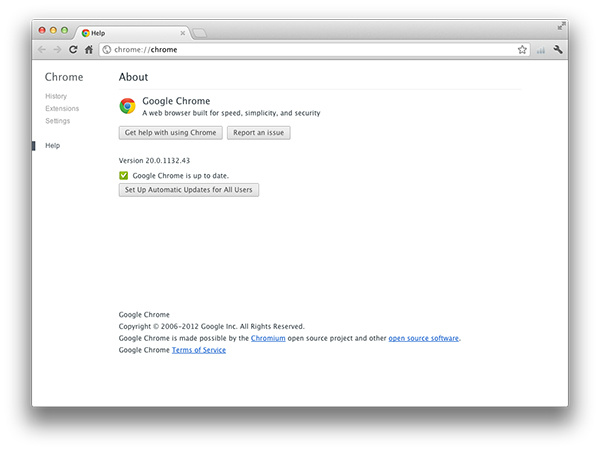Click the Chrome favicon on the Help tab
The width and height of the screenshot is (600, 451).
point(86,33)
